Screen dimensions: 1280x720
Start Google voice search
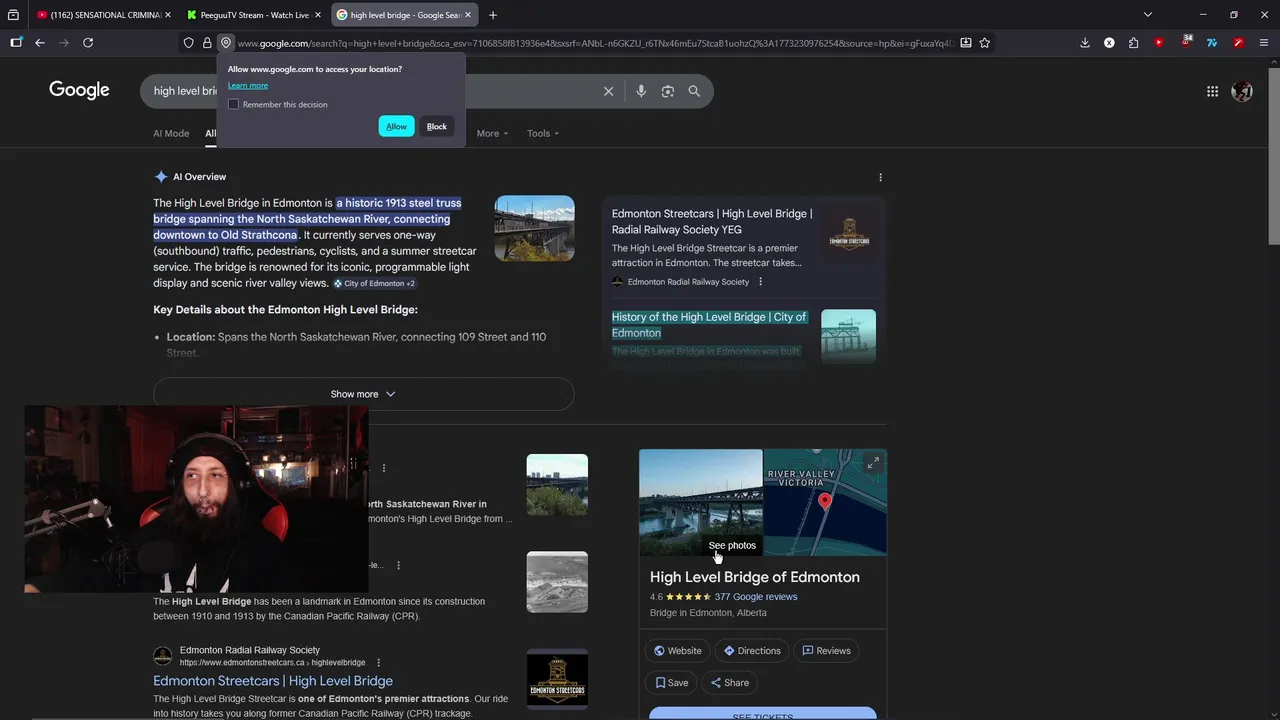(641, 91)
